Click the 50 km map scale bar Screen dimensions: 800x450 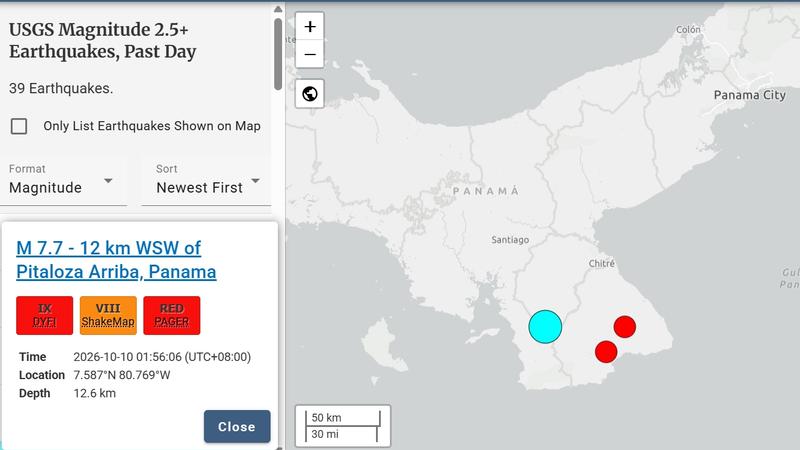(x=343, y=418)
